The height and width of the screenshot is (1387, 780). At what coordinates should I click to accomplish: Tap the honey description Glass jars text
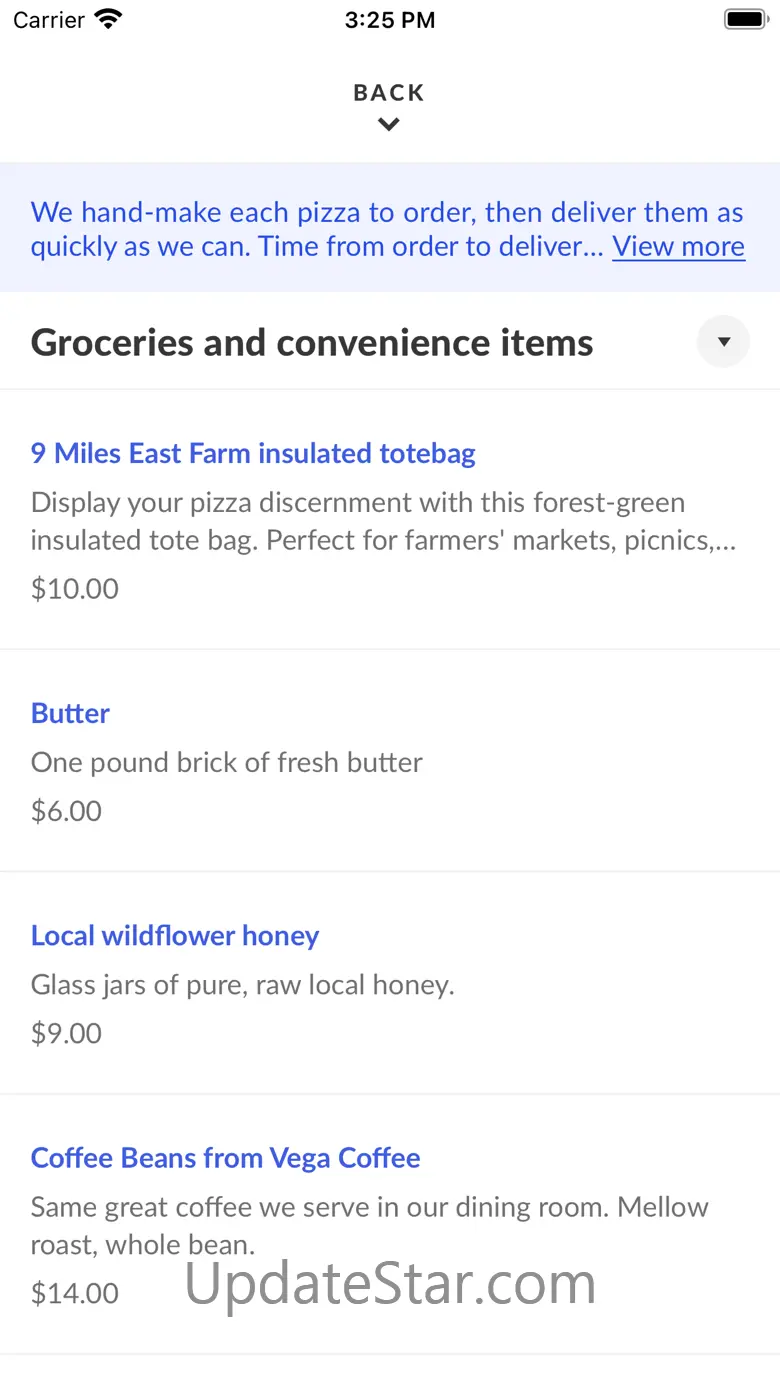(x=243, y=984)
